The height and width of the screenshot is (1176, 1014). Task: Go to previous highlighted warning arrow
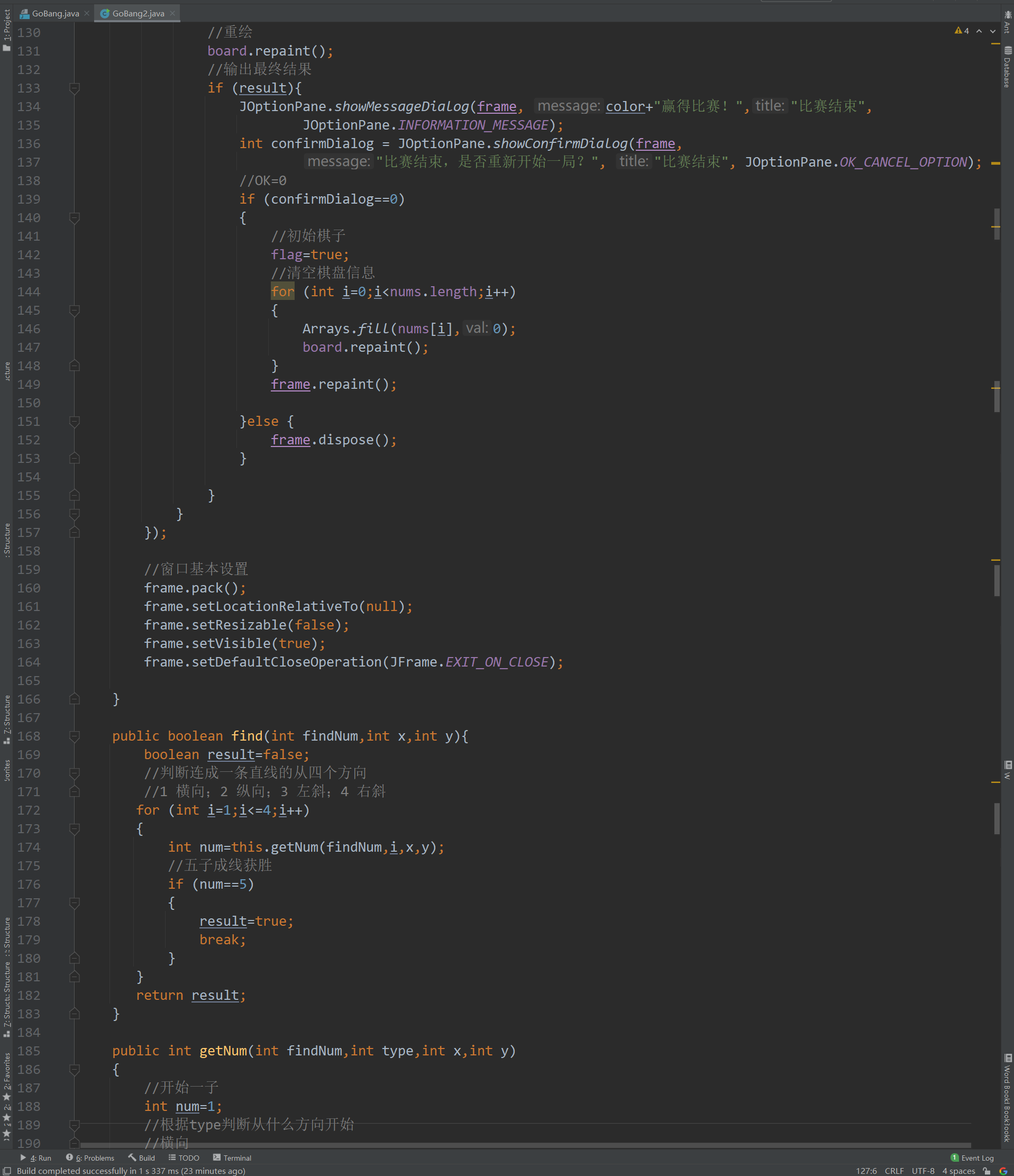coord(980,31)
